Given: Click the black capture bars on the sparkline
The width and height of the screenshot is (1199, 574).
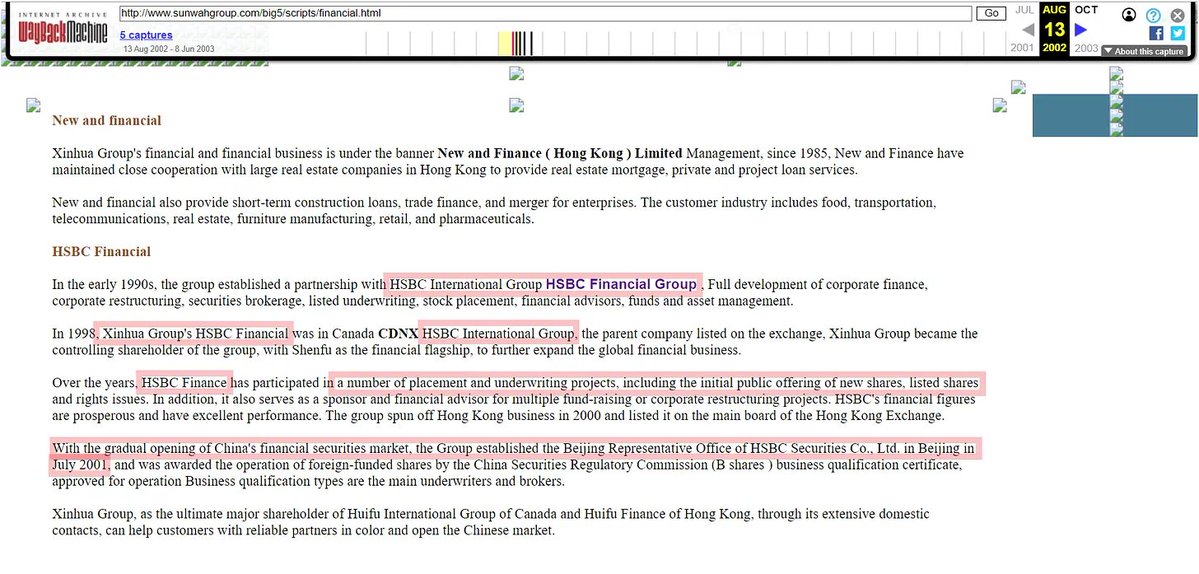Looking at the screenshot, I should click(x=523, y=43).
